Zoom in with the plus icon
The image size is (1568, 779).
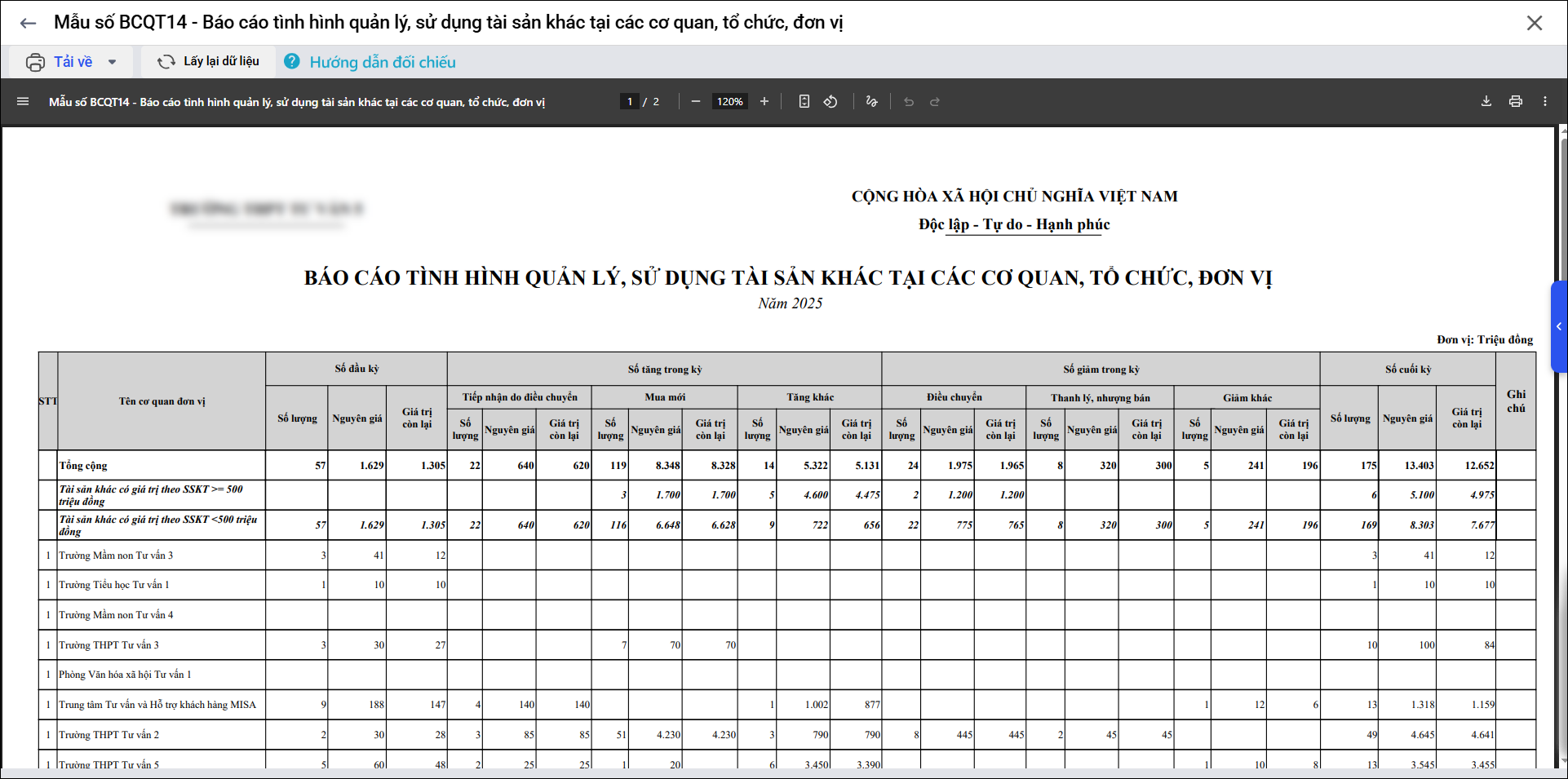[x=764, y=102]
